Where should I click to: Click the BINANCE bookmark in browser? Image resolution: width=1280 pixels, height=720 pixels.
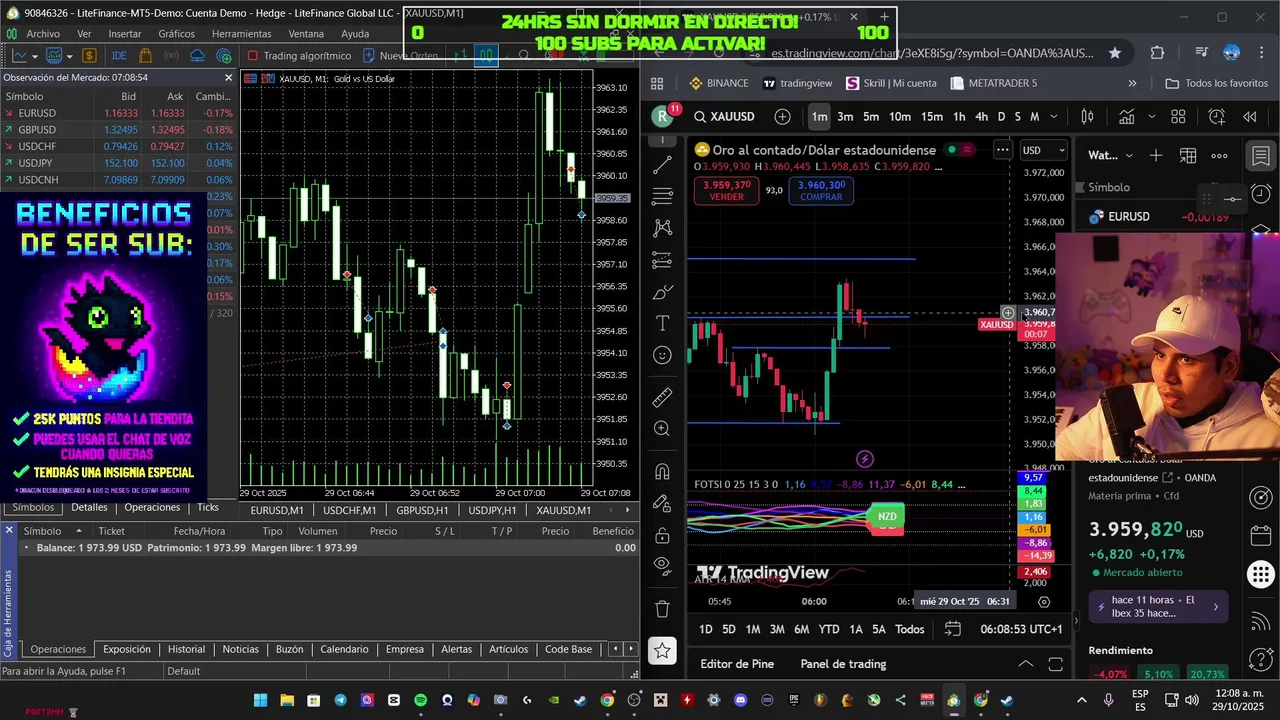pyautogui.click(x=718, y=83)
